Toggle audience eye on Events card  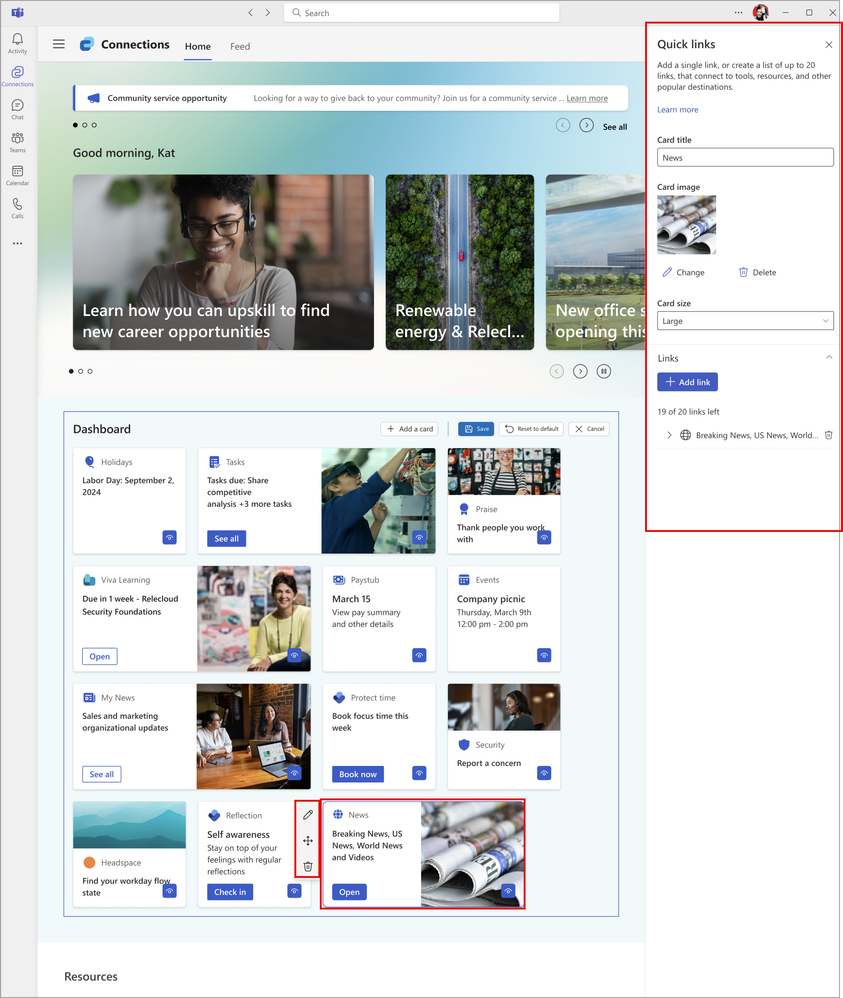[544, 655]
